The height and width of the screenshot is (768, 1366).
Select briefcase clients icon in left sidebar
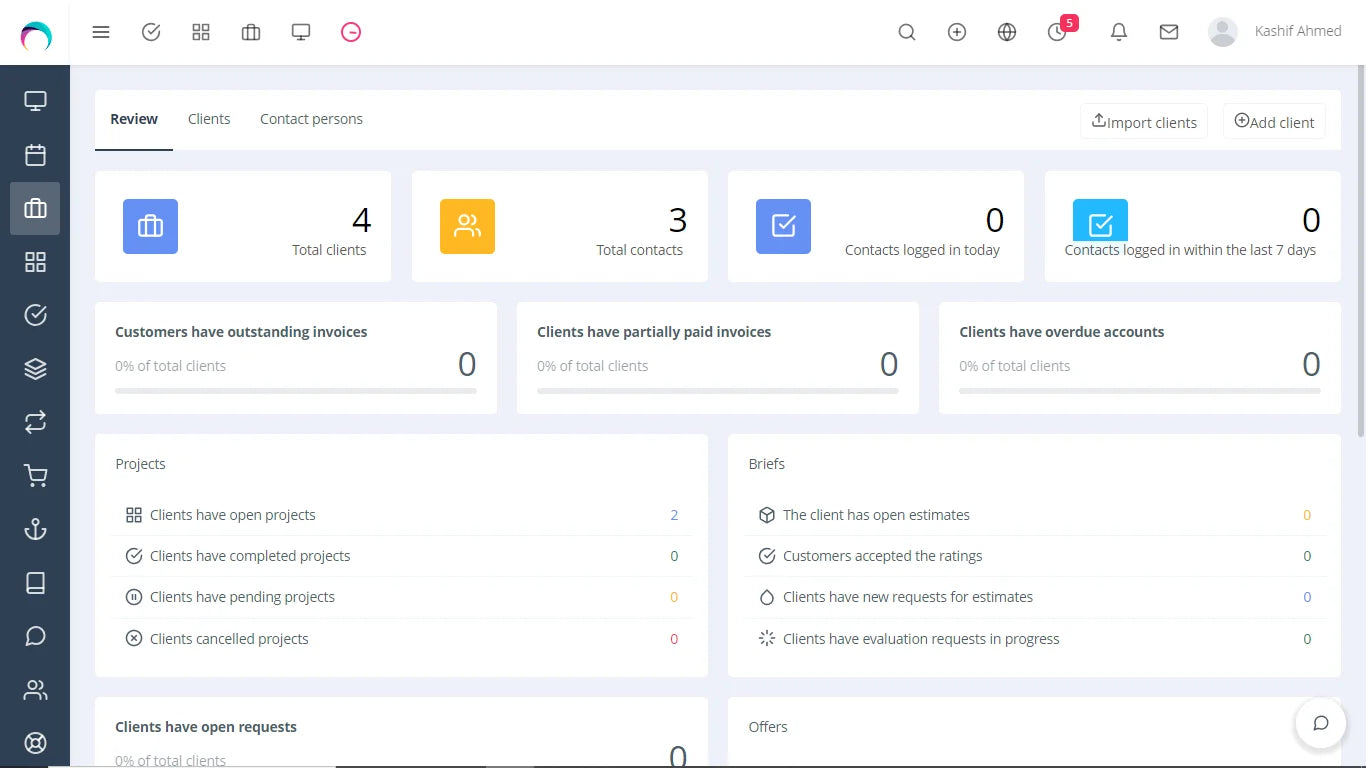point(35,208)
